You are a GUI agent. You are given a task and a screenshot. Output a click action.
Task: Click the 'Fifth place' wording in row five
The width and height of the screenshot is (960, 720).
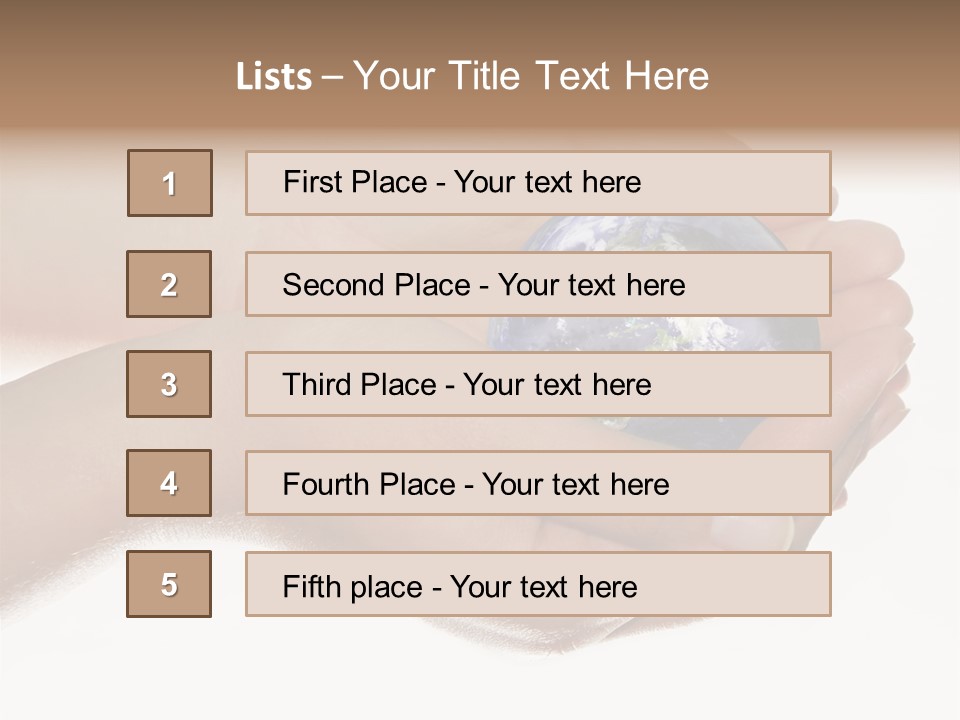point(352,586)
